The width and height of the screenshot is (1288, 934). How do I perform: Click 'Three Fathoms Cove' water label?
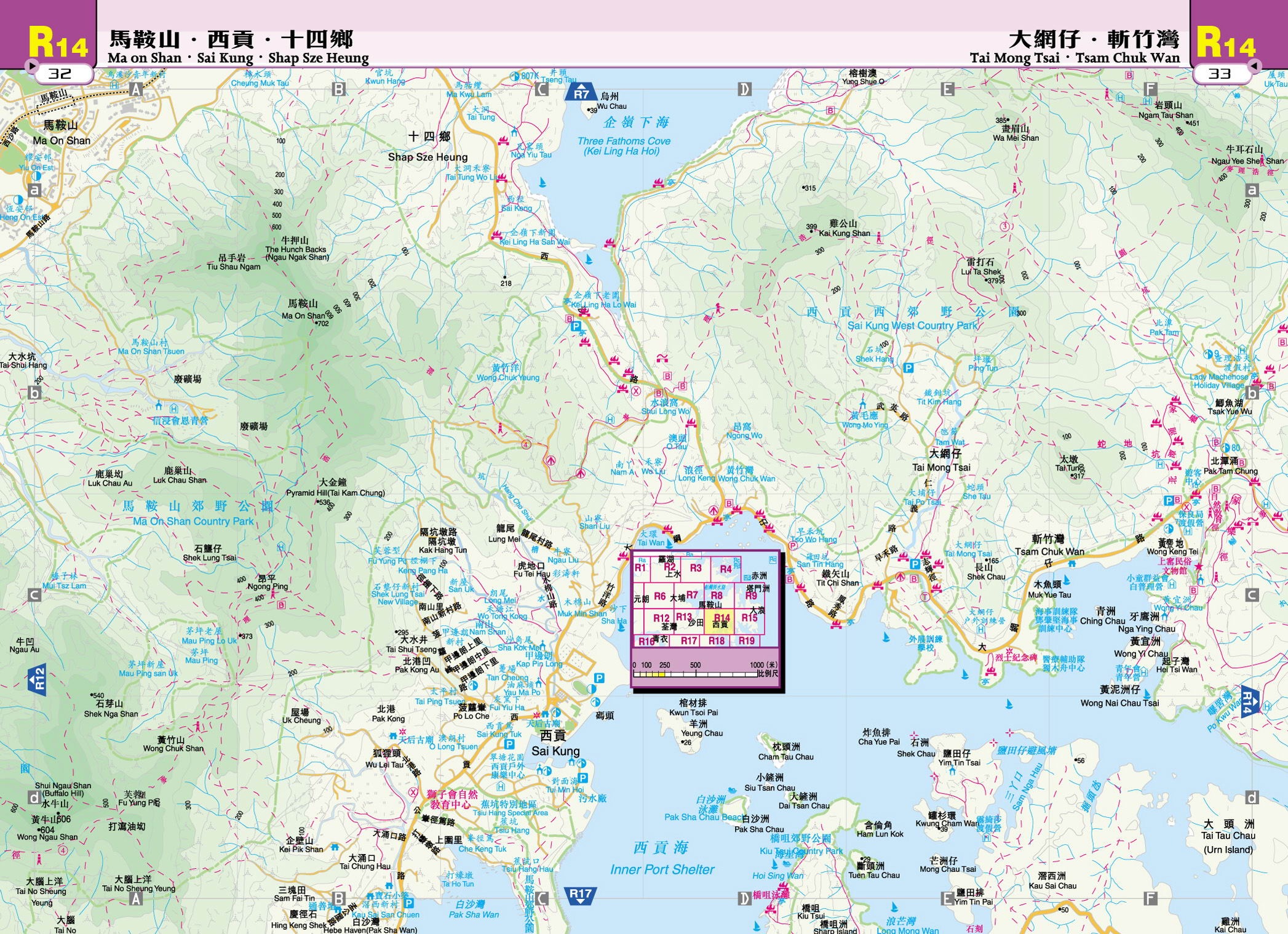click(624, 141)
